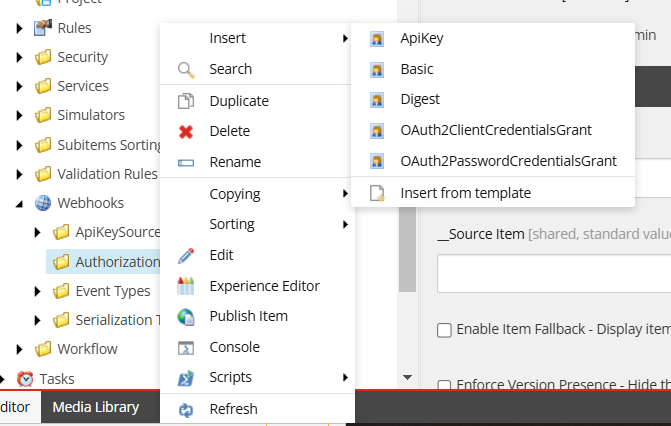Click the Security folder icon
Image resolution: width=671 pixels, height=426 pixels.
click(x=43, y=57)
